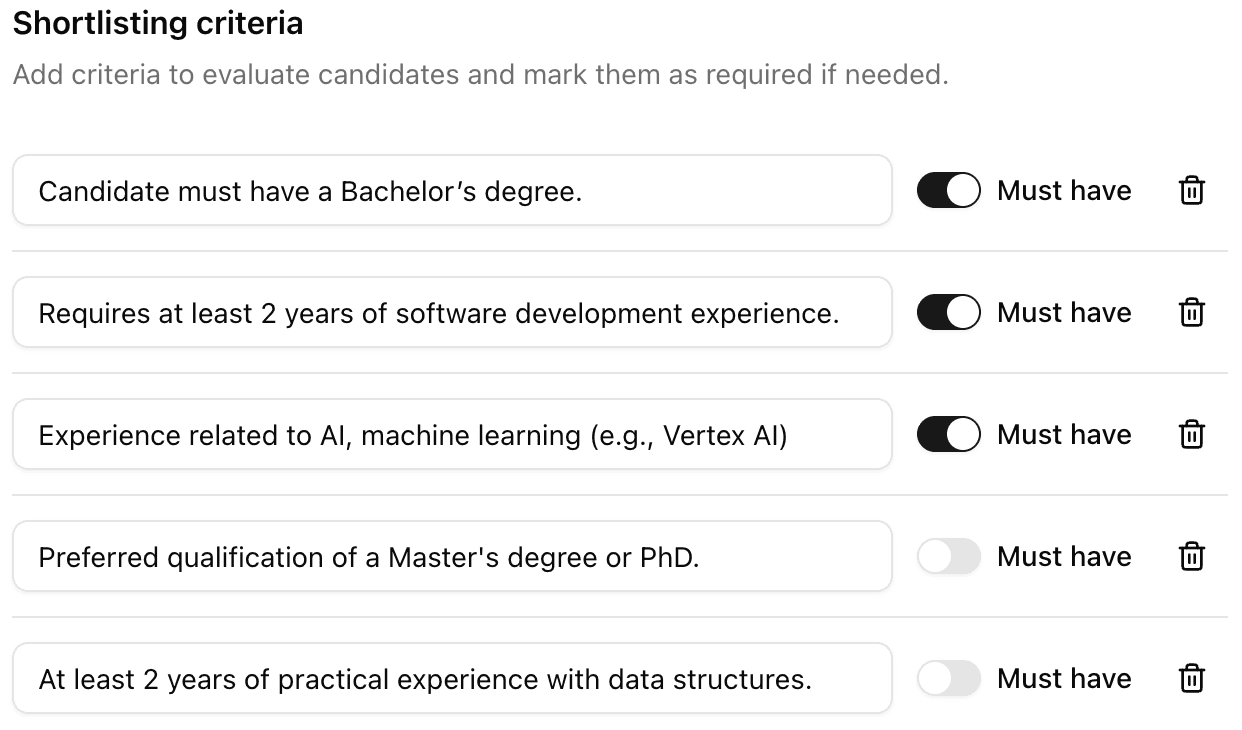Disable Must have for Bachelor's degree criterion
Image resolution: width=1242 pixels, height=730 pixels.
[x=948, y=190]
